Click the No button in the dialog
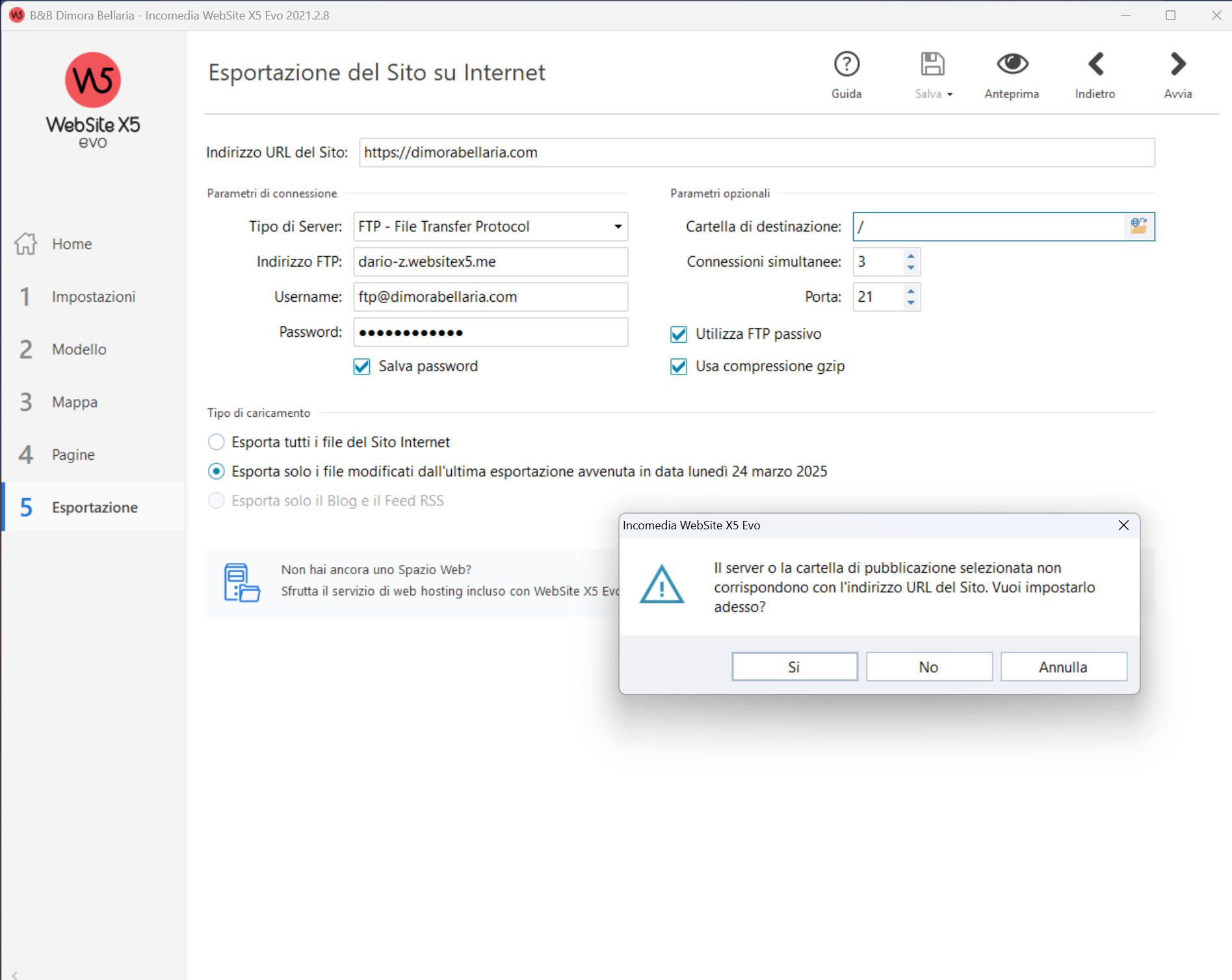The height and width of the screenshot is (980, 1232). 929,667
